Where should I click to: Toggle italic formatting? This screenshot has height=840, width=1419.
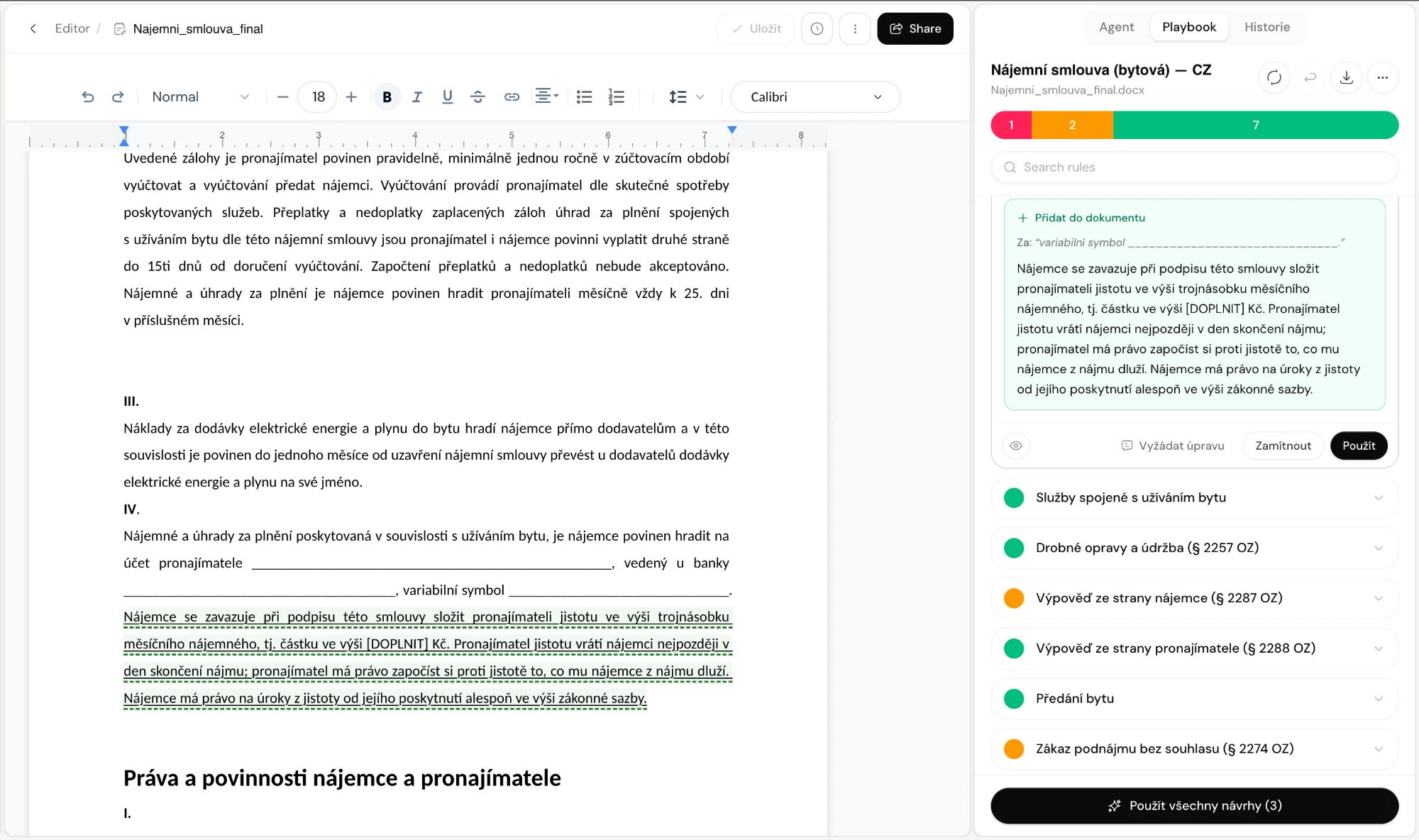[417, 97]
